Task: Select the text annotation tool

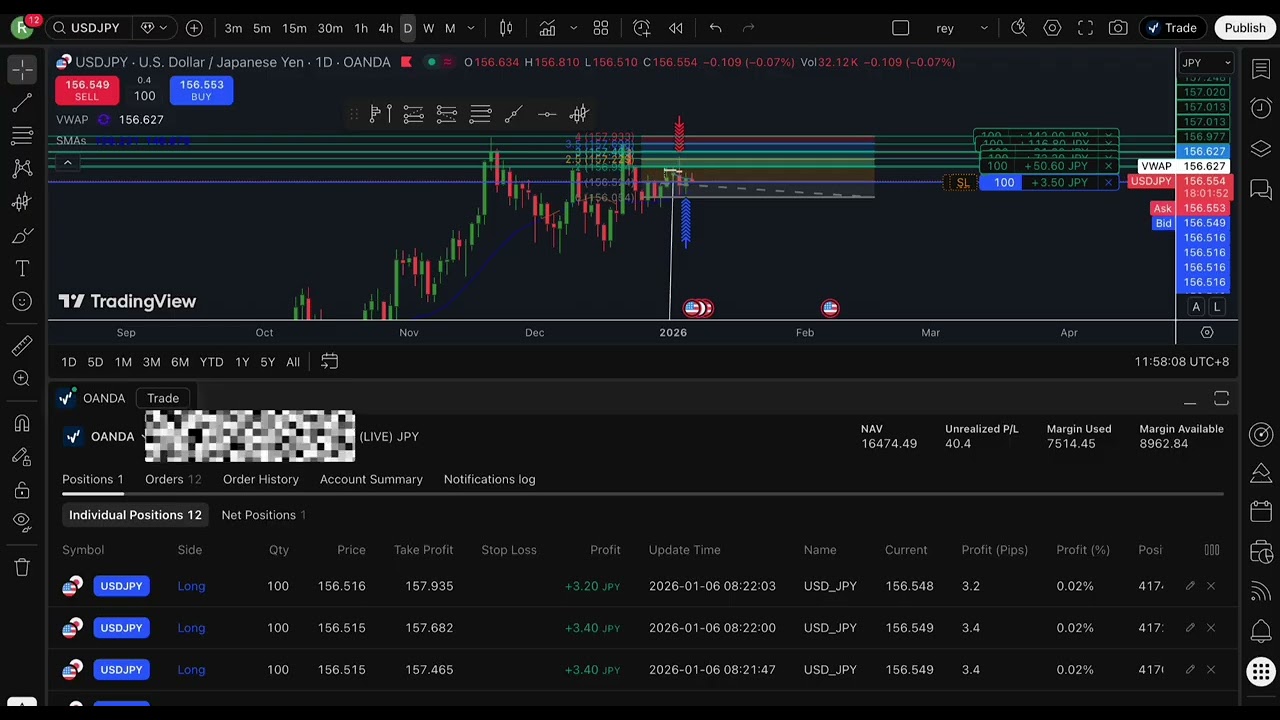Action: (x=22, y=269)
